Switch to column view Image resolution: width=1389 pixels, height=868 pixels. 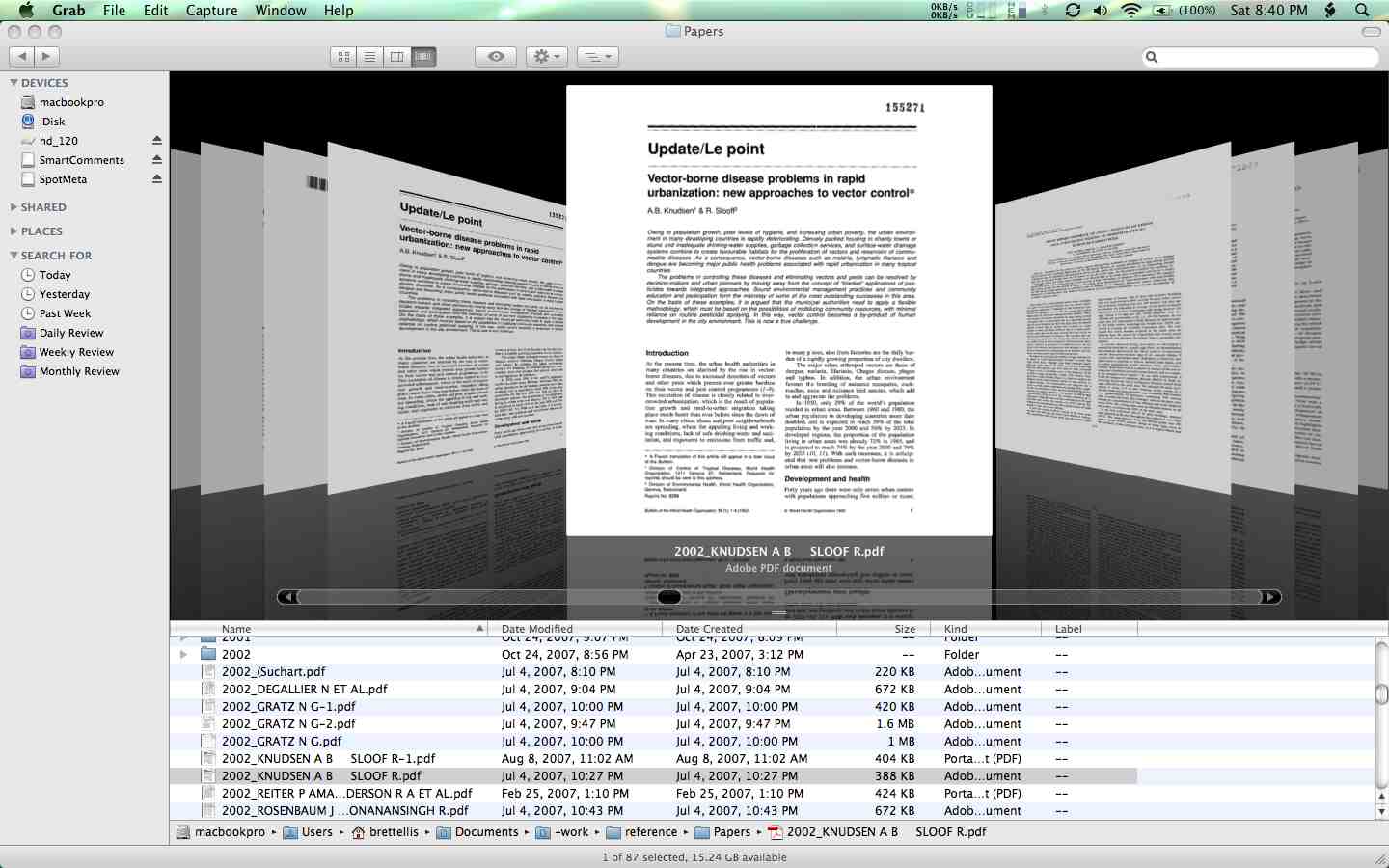[x=396, y=57]
